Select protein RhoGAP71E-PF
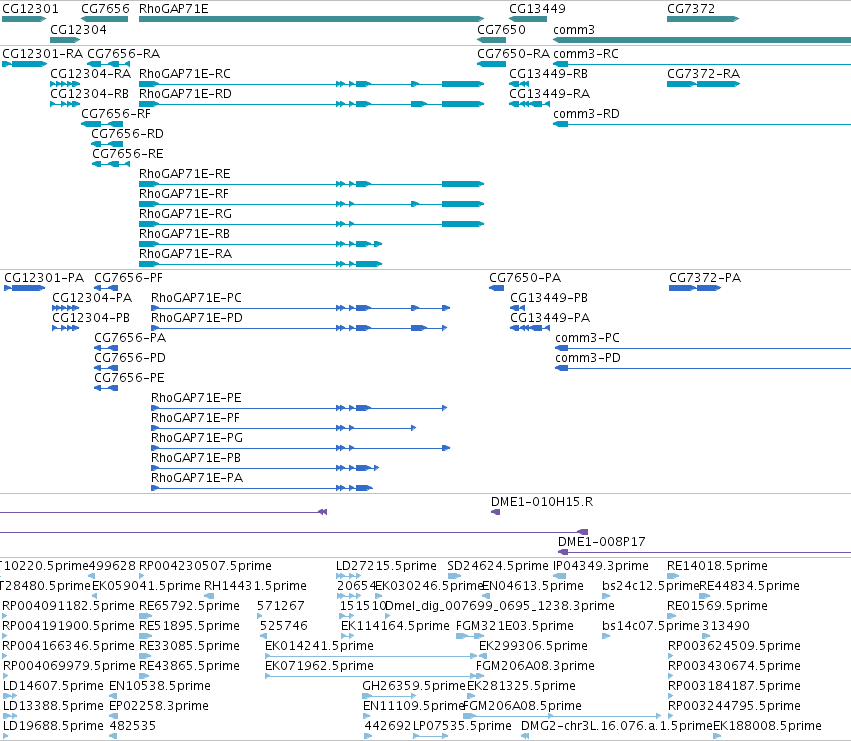The height and width of the screenshot is (741, 851). click(283, 428)
